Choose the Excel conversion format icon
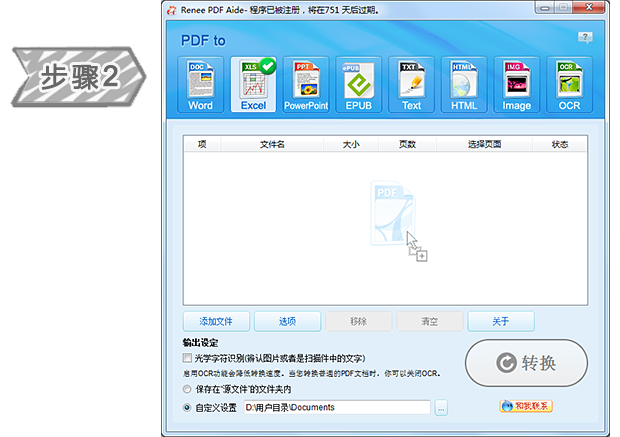 coord(253,85)
